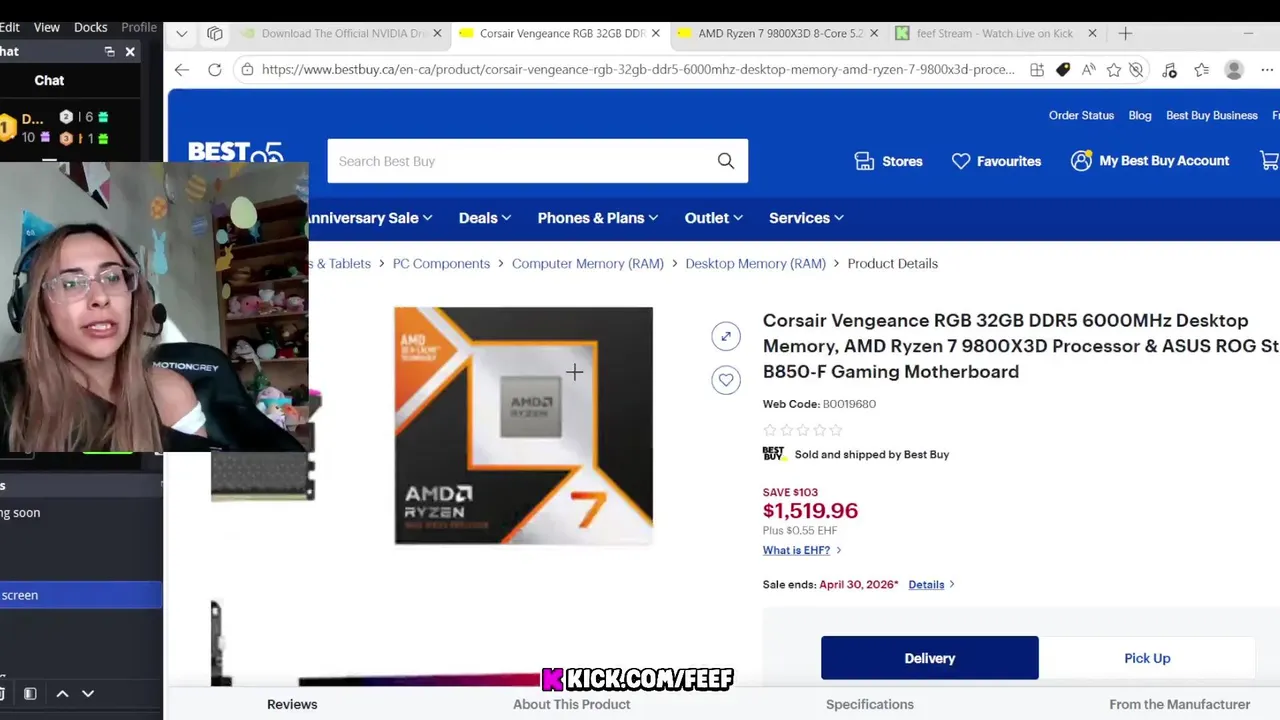Close the Corsair Vengeance RGB tab
The image size is (1280, 720).
tap(655, 33)
